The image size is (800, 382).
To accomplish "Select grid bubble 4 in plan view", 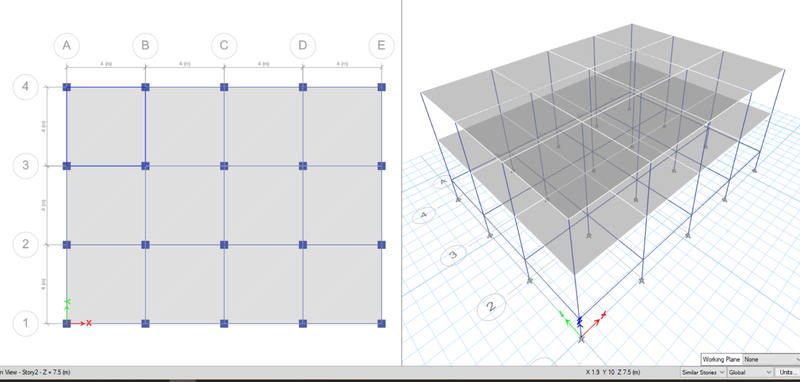I will 26,87.
